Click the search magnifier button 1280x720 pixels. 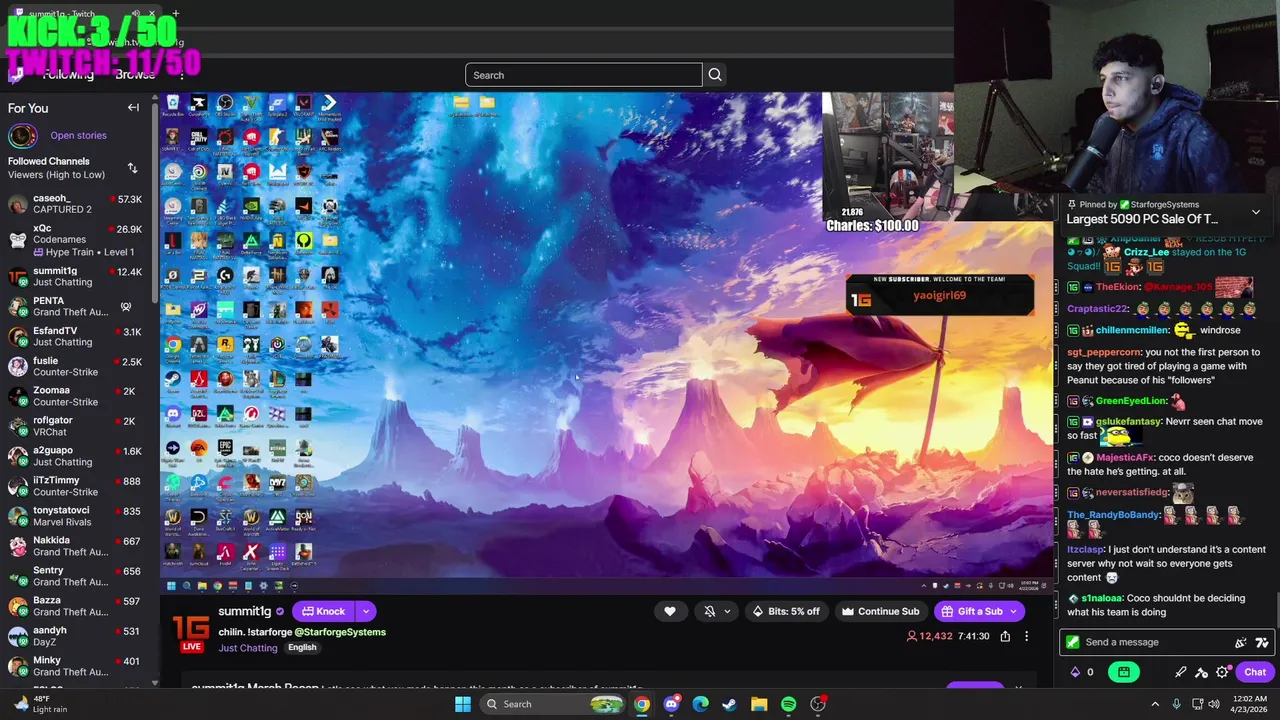click(x=715, y=75)
